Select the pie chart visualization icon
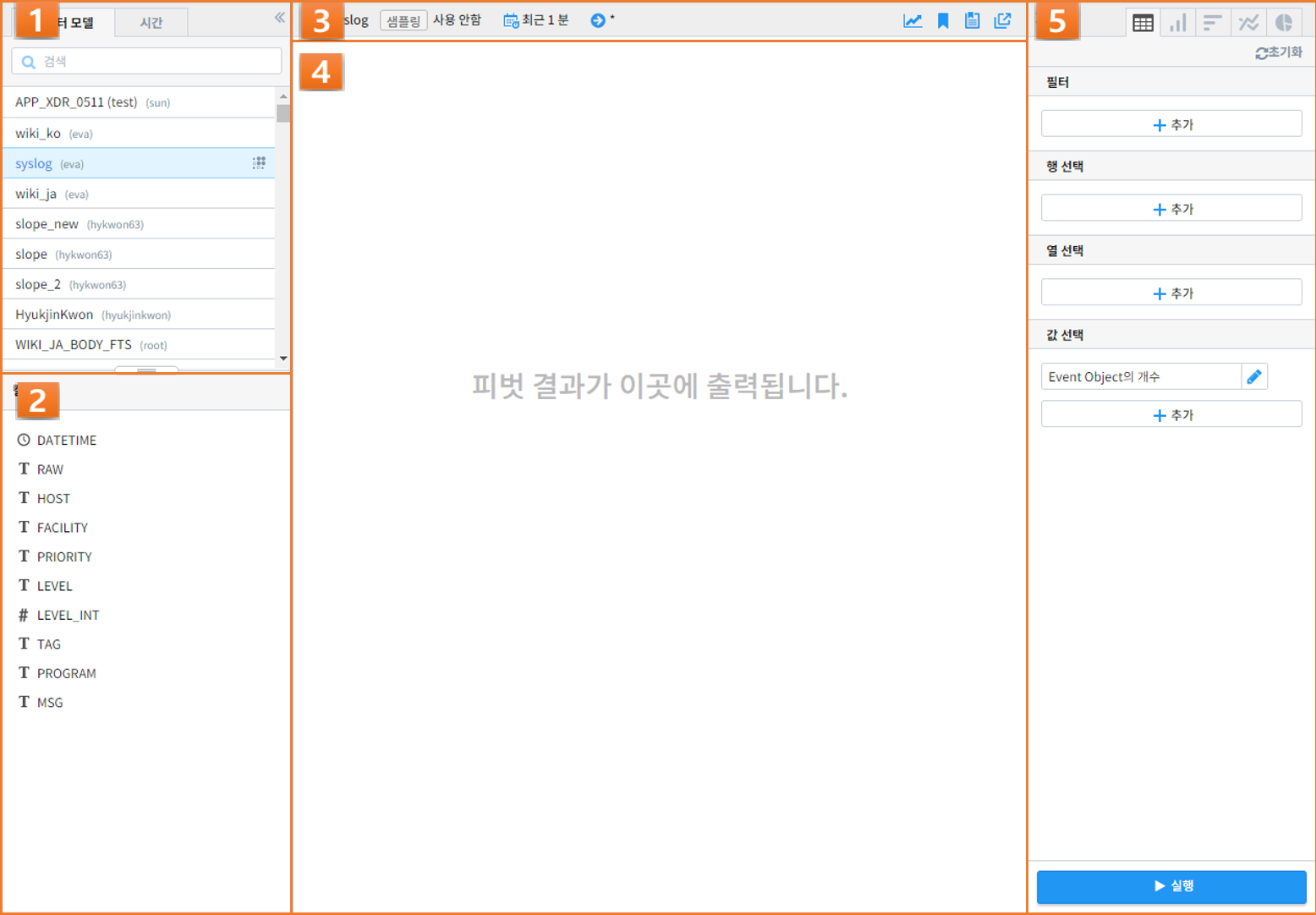1316x915 pixels. pos(1284,23)
